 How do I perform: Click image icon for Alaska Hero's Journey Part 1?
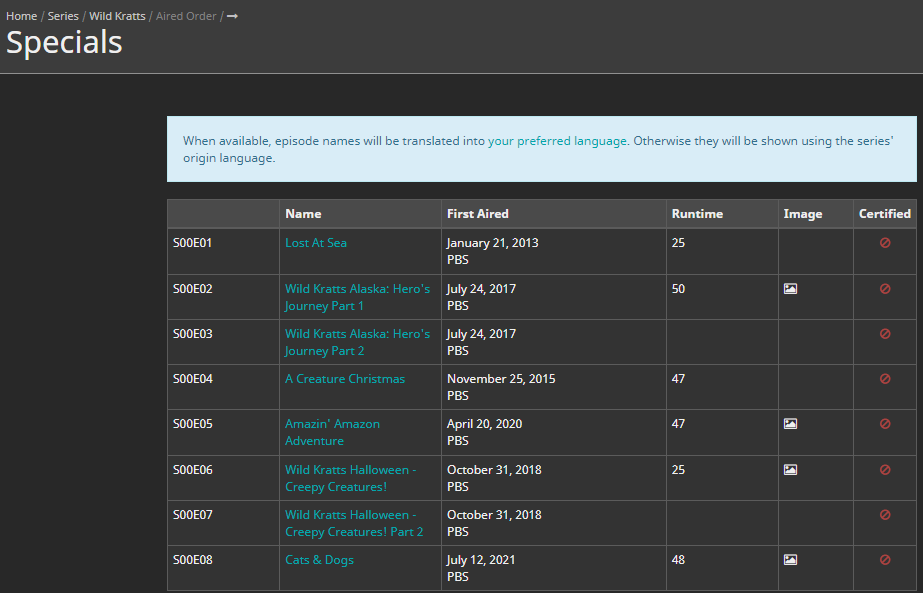pyautogui.click(x=790, y=289)
